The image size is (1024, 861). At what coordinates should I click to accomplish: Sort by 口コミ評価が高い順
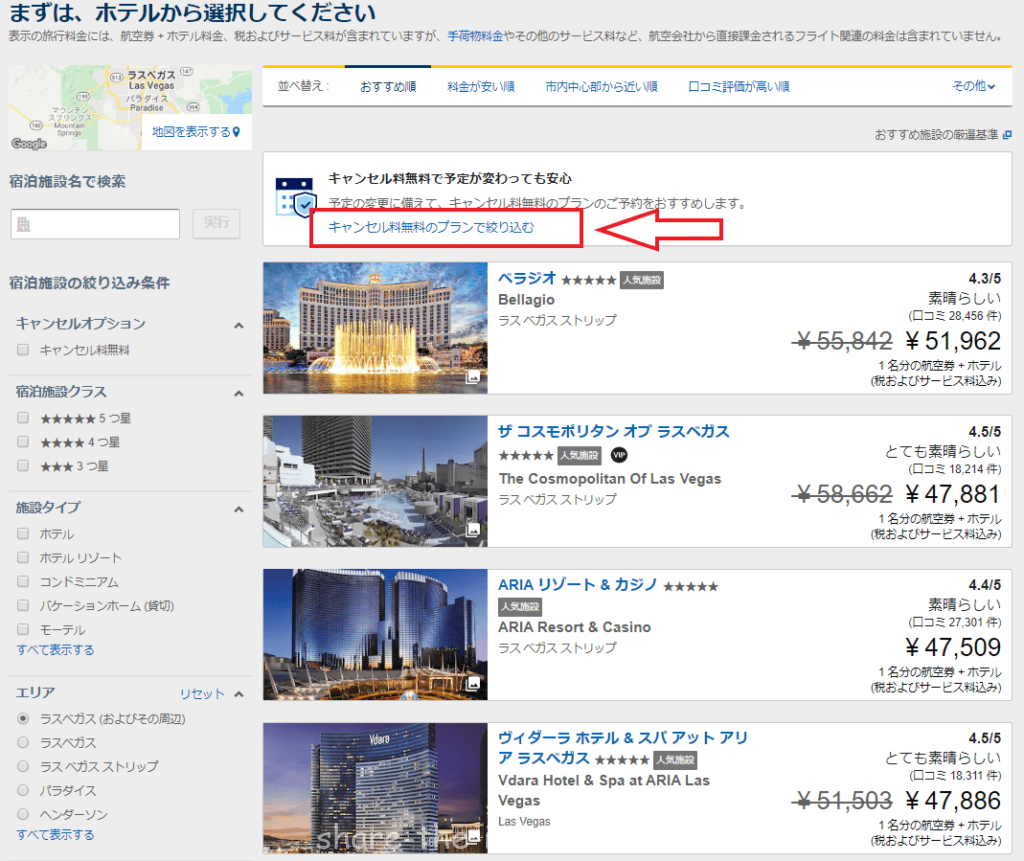pyautogui.click(x=739, y=87)
